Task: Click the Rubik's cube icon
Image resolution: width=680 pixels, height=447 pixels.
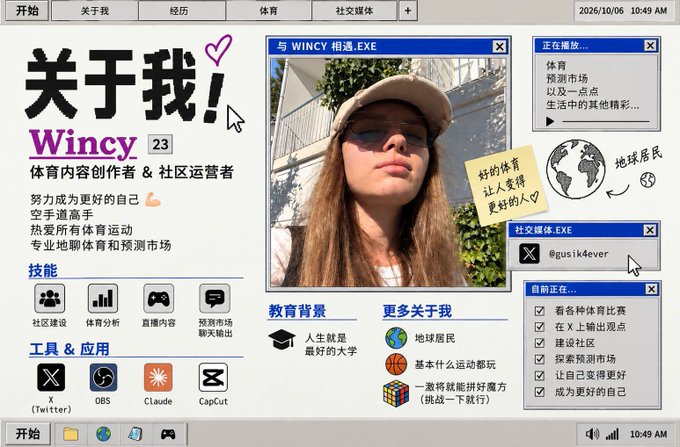Action: (x=396, y=394)
